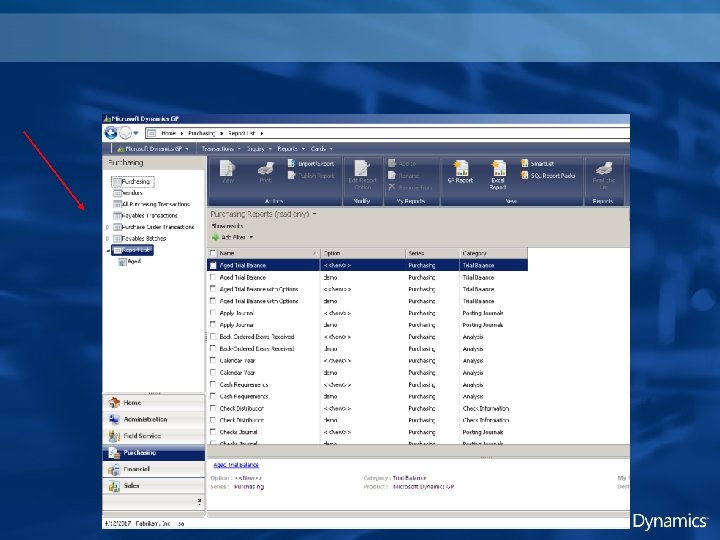Screen dimensions: 720x540
Task: Select Vendors in the Purchasing tree
Action: coord(128,193)
